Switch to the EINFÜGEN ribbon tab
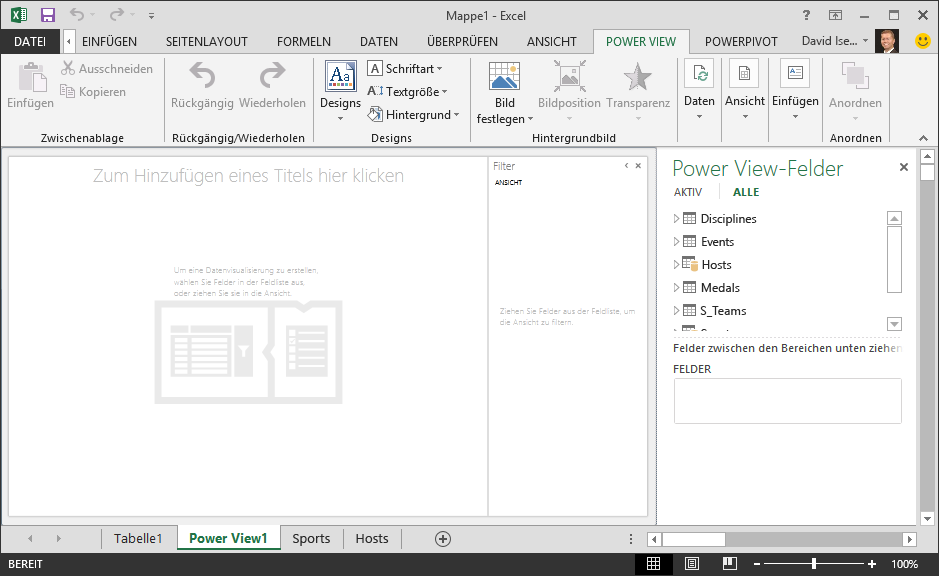Viewport: 939px width, 576px height. coord(110,41)
